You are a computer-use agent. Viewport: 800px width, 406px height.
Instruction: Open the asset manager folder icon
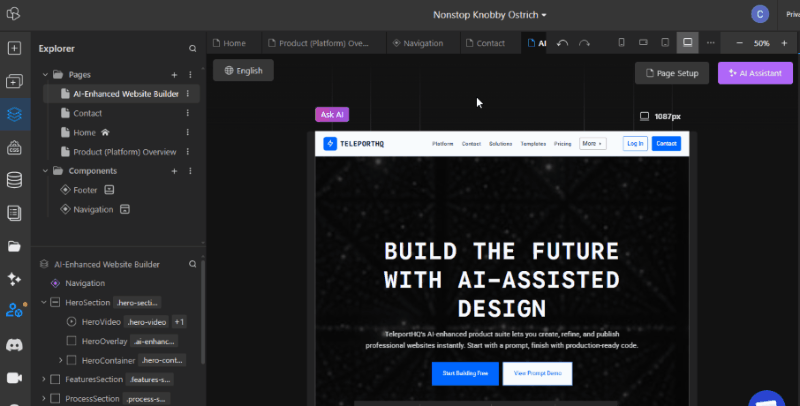click(x=14, y=247)
